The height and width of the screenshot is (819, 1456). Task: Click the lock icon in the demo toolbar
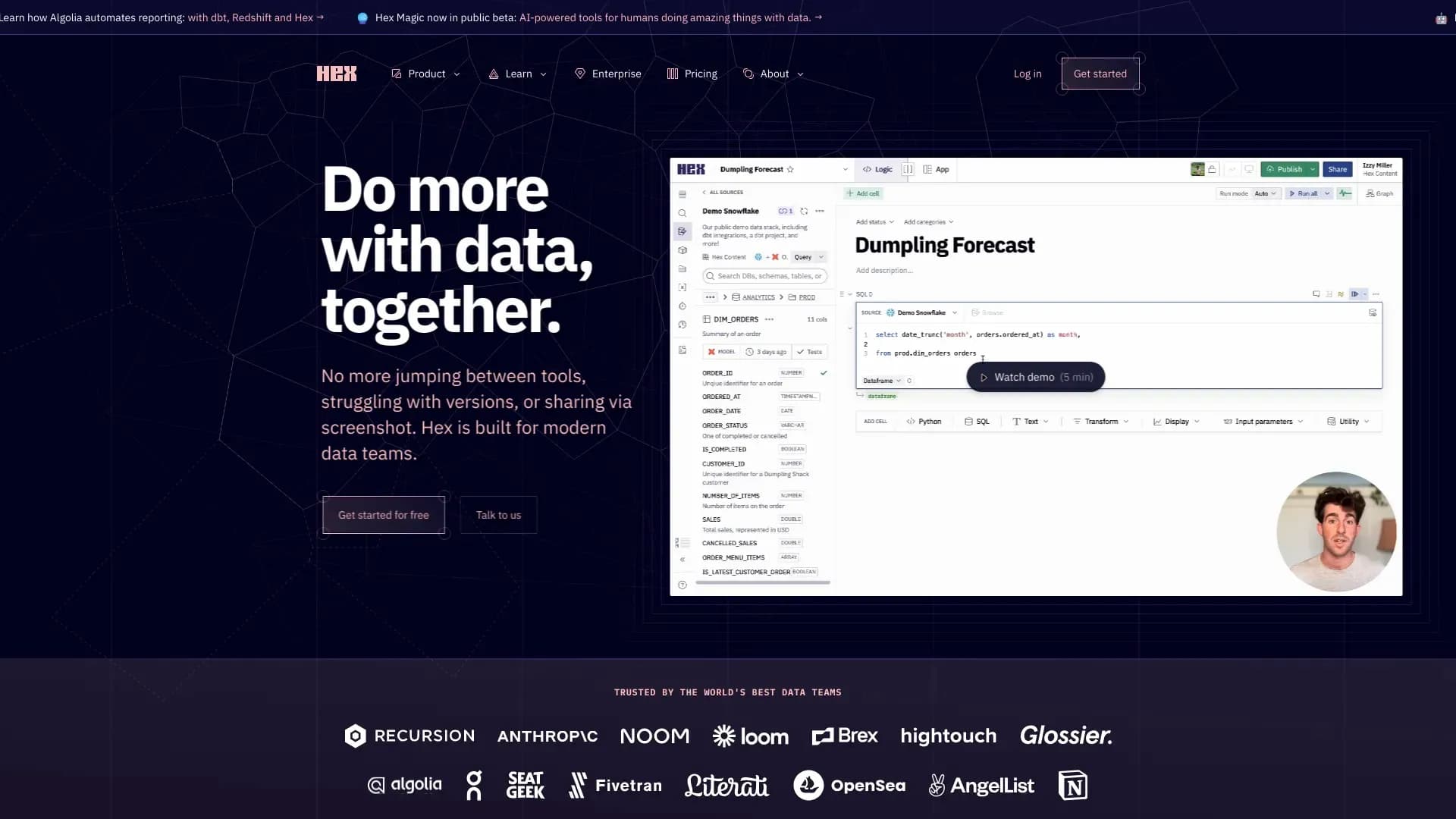tap(1212, 169)
